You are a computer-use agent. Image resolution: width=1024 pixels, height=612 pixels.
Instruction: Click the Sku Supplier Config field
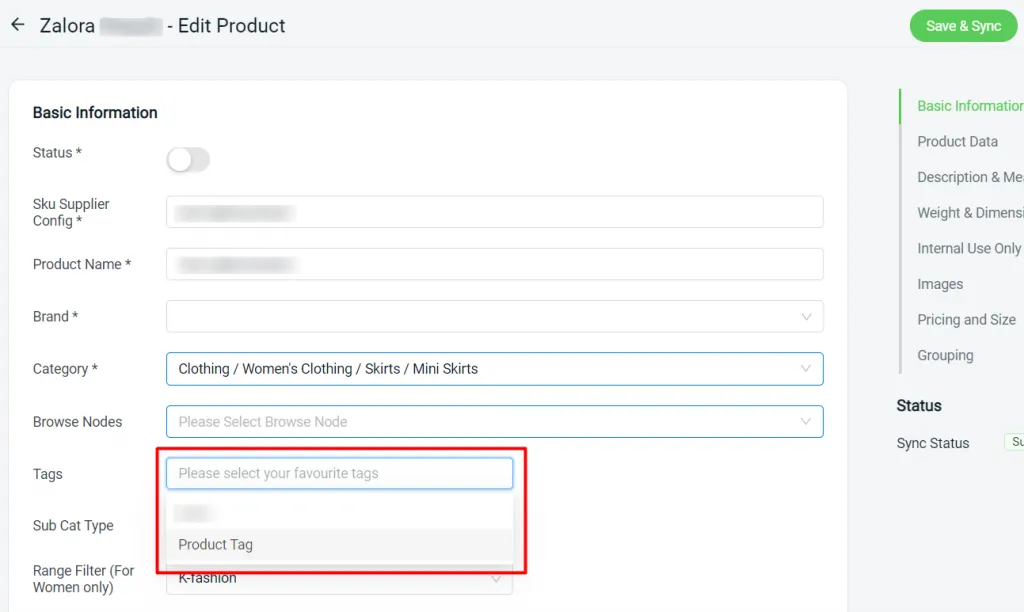click(x=494, y=212)
